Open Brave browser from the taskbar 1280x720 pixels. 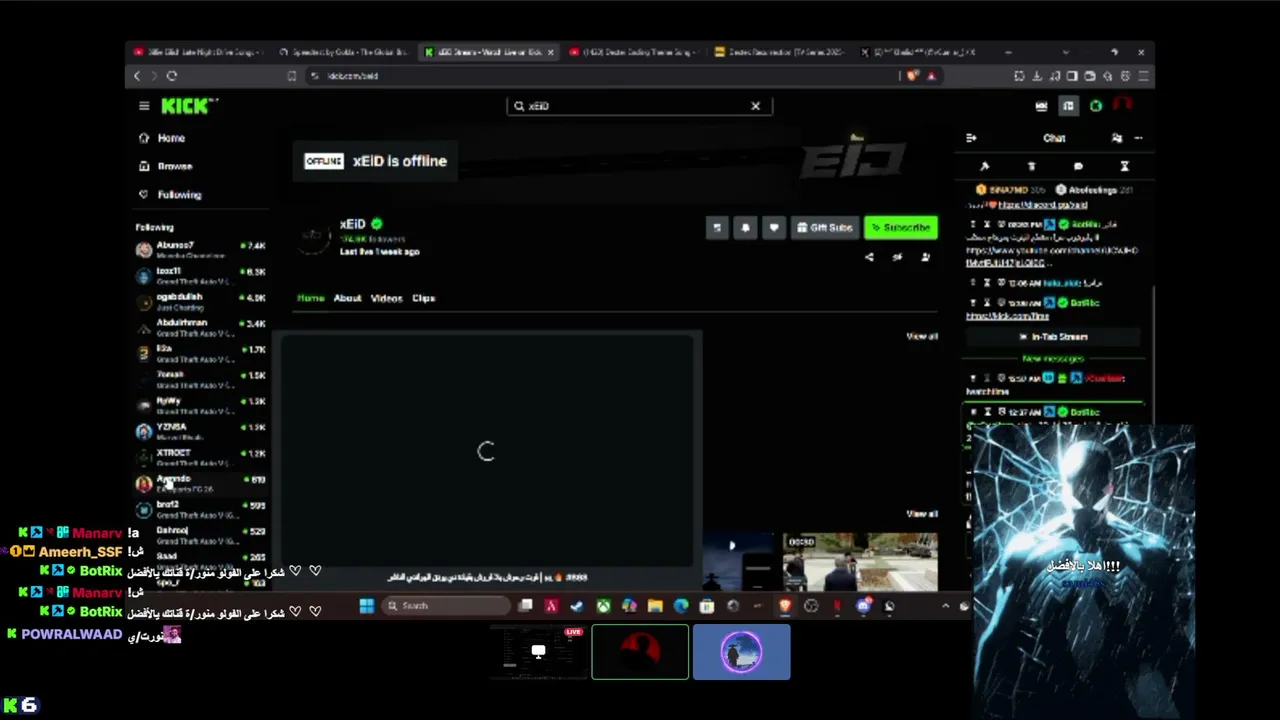pos(785,606)
